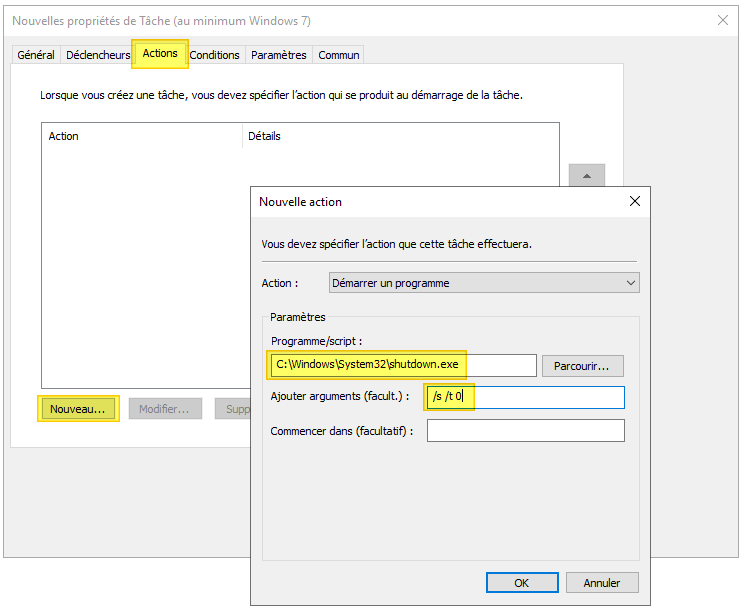This screenshot has height=613, width=745.
Task: Close the Nouvelle action dialog
Action: [x=634, y=201]
